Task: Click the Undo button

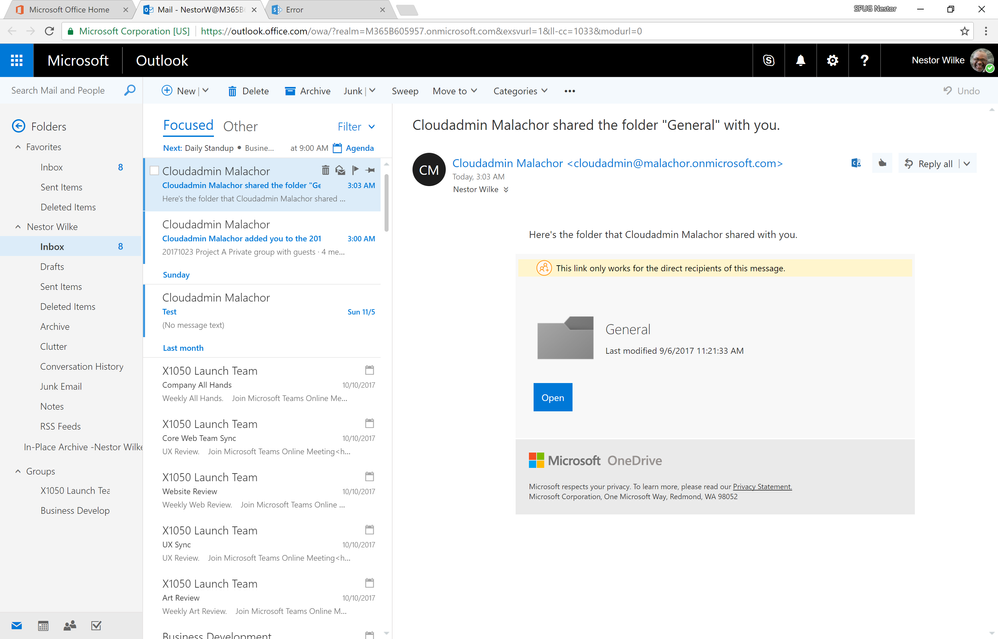Action: coord(961,91)
